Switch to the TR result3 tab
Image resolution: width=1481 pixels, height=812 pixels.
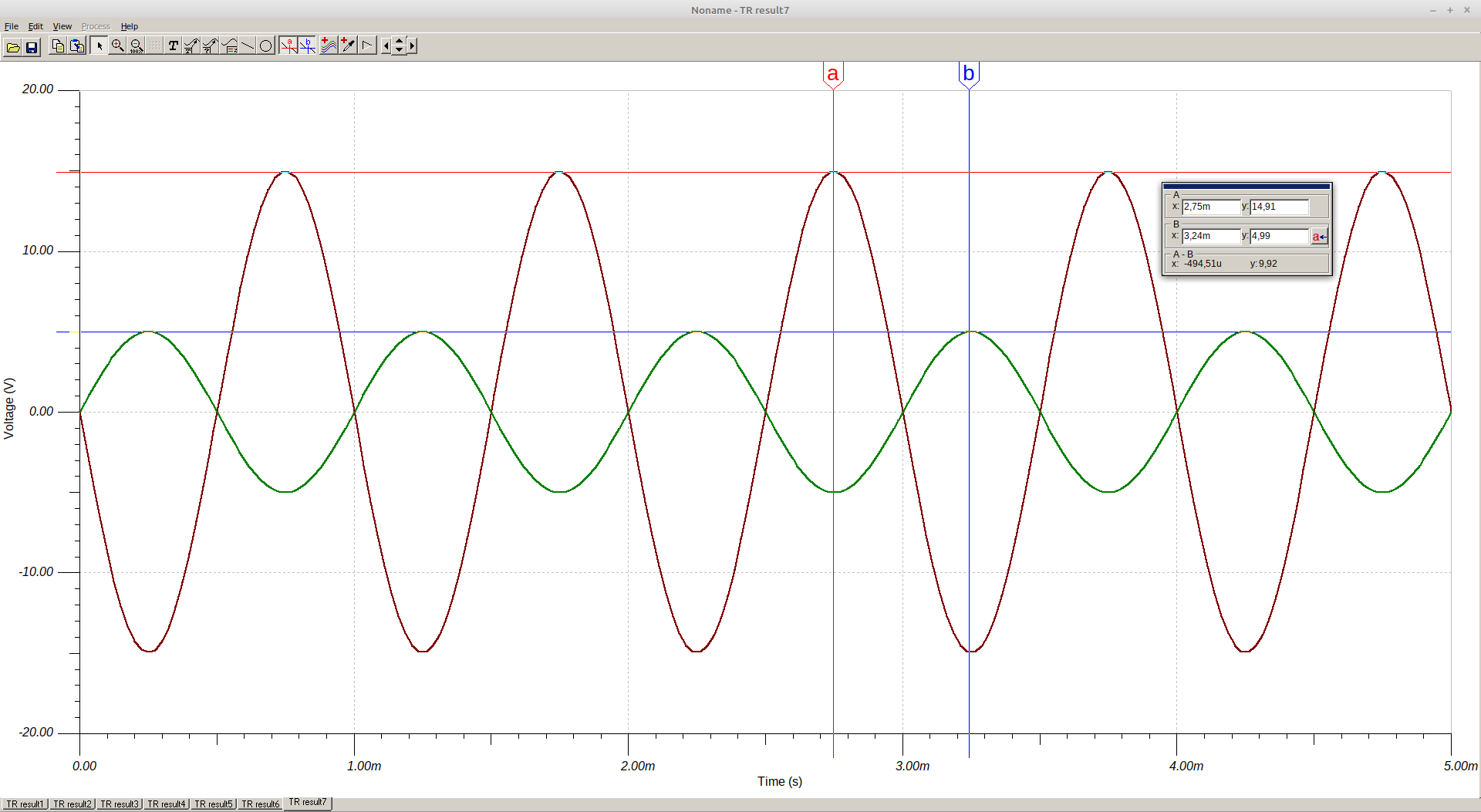point(120,804)
